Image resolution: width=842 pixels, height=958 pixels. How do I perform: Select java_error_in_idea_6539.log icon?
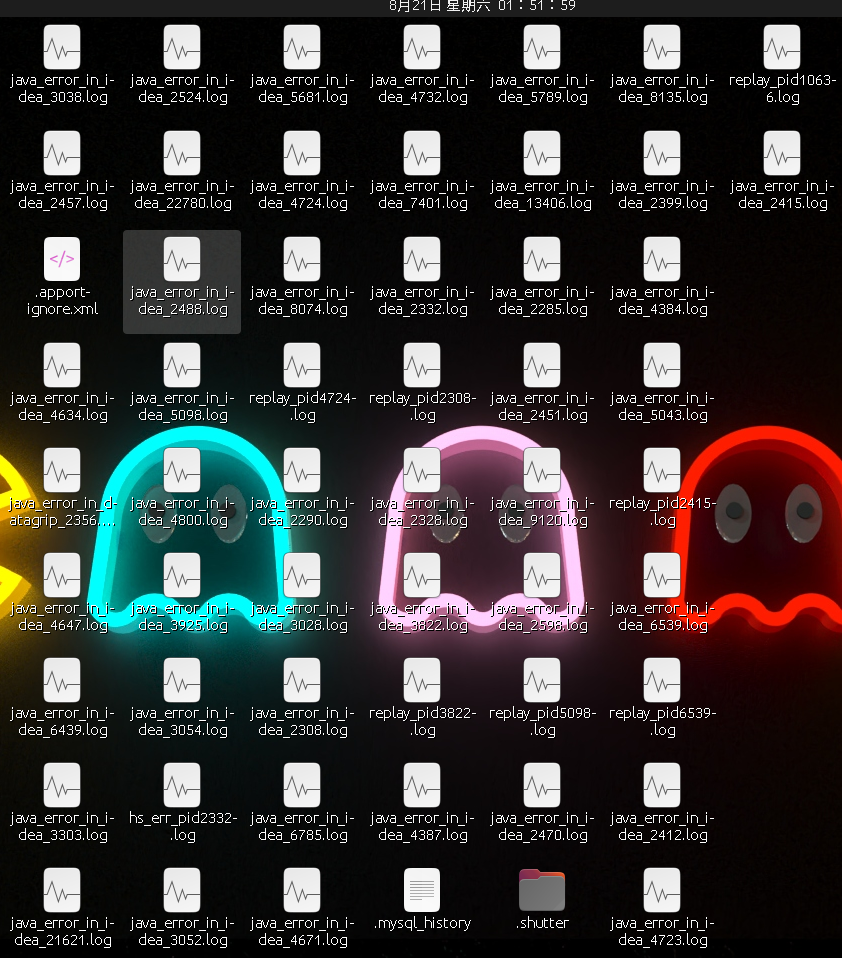click(x=662, y=575)
